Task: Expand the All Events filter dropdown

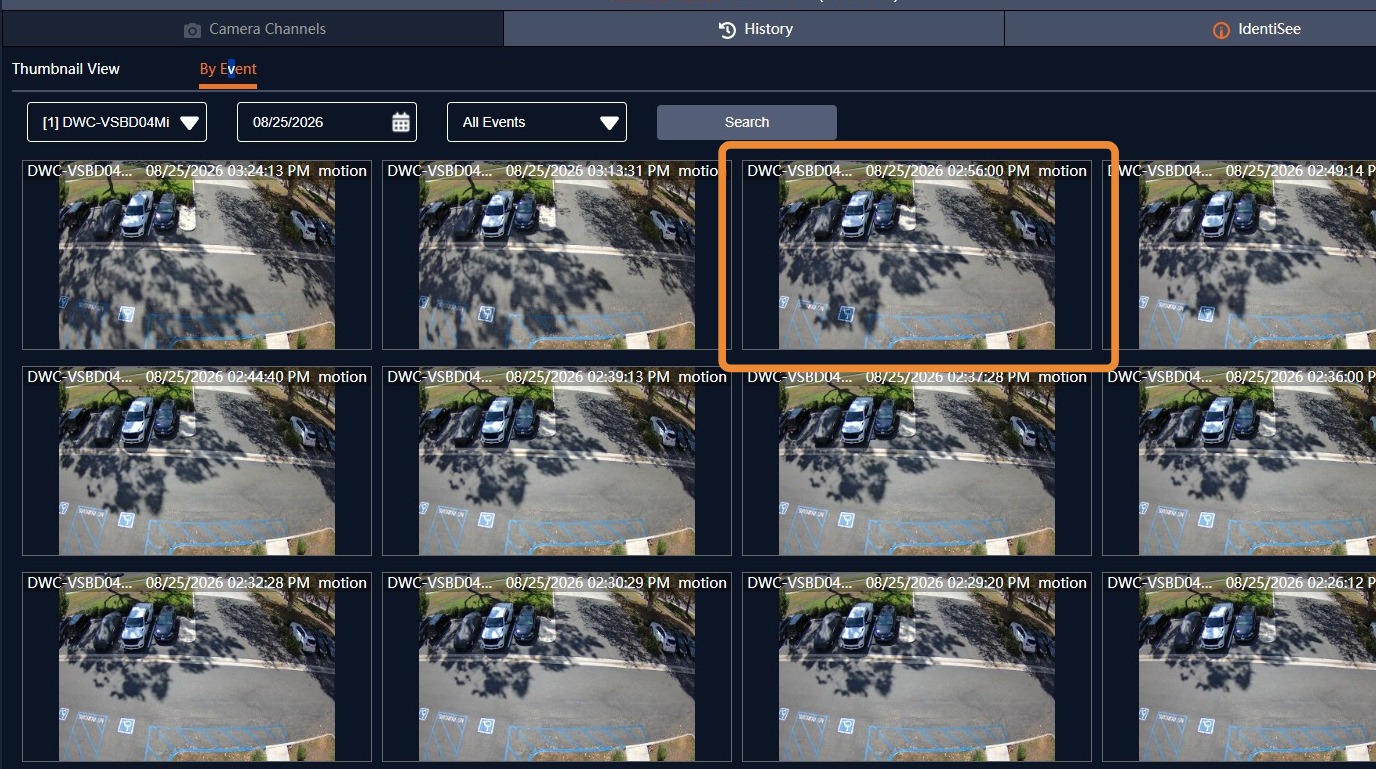Action: coord(537,122)
